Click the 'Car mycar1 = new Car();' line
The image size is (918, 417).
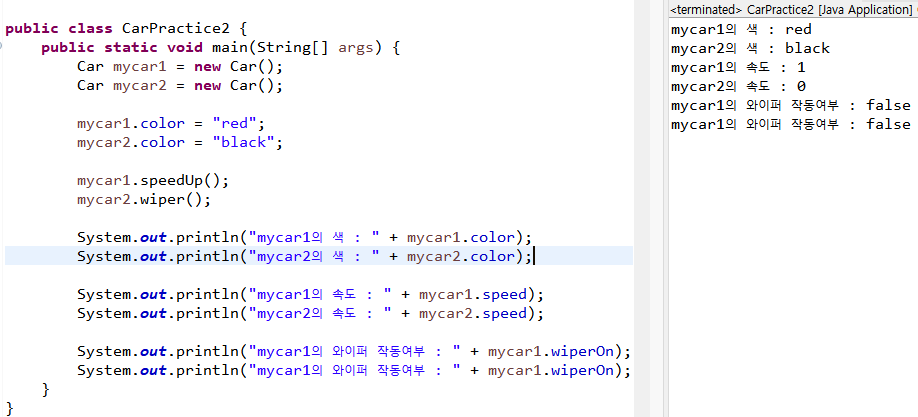(x=180, y=66)
